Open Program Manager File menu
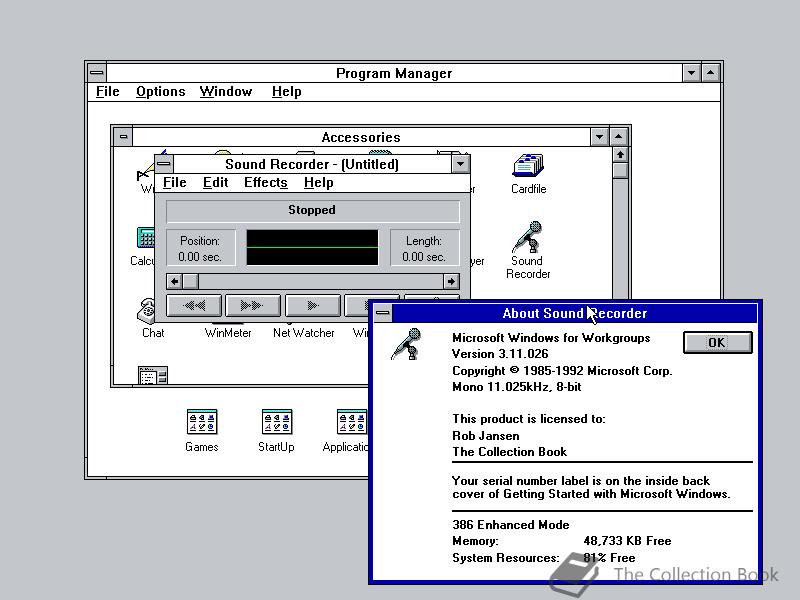The height and width of the screenshot is (600, 800). coord(108,91)
